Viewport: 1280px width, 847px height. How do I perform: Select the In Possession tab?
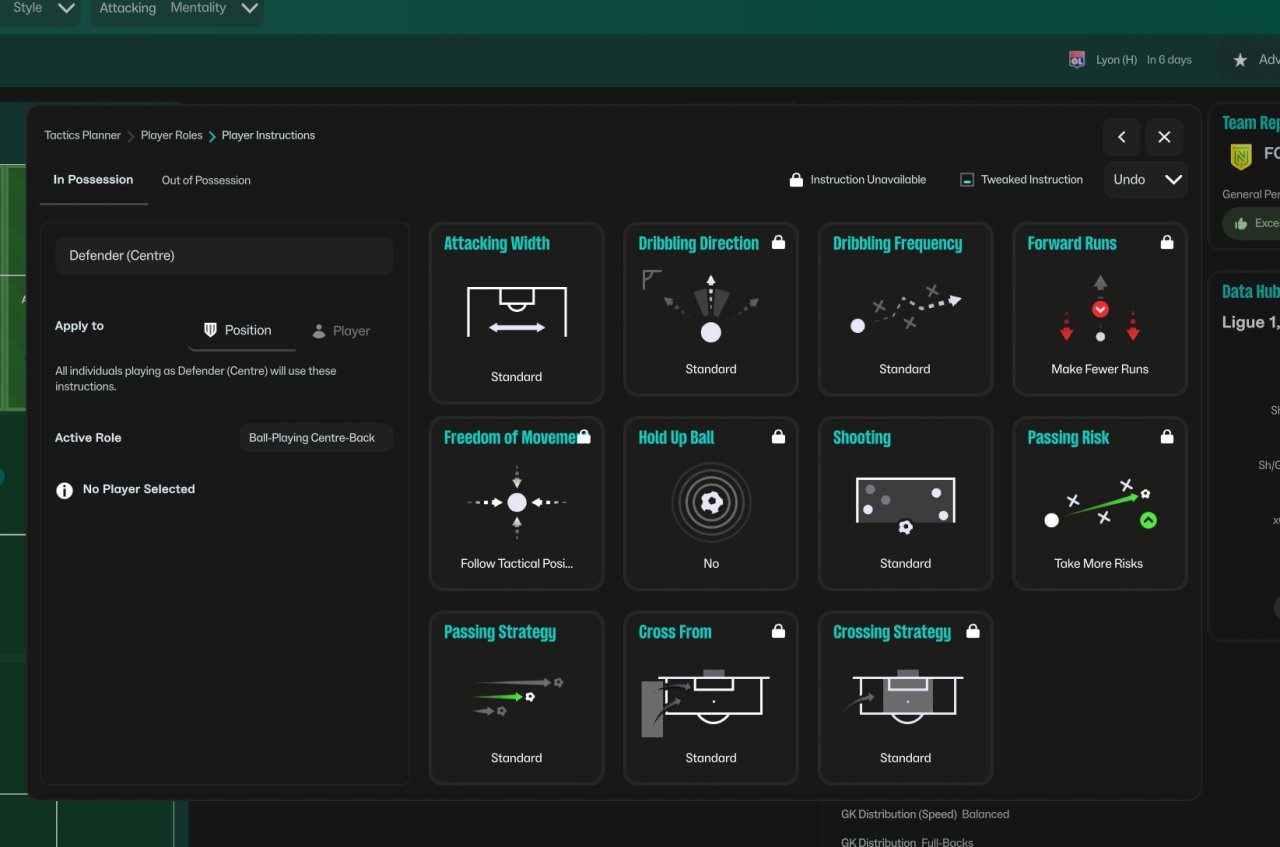pos(93,180)
